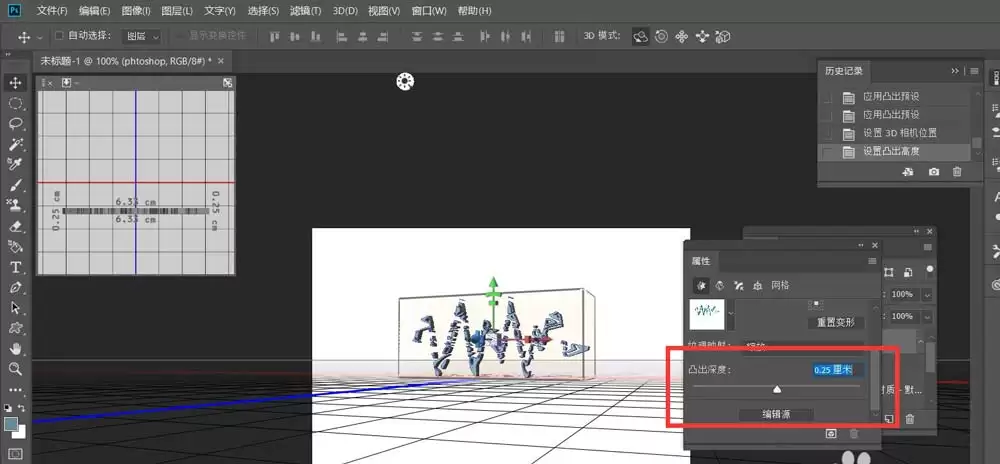
Task: Click the 3D orbit mode icon
Action: 640,36
